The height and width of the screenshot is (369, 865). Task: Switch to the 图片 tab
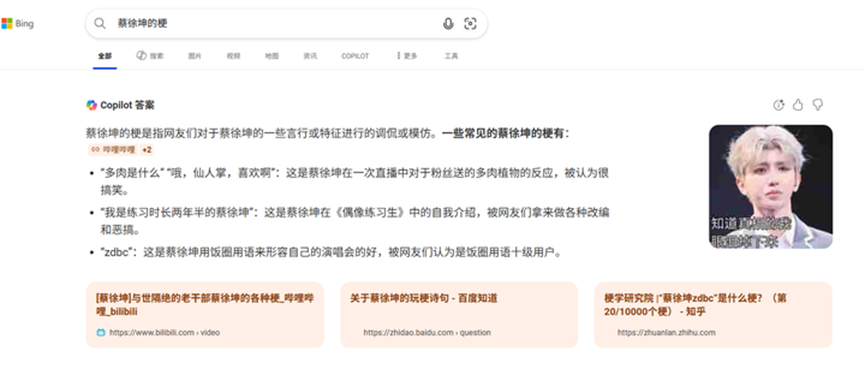point(195,56)
